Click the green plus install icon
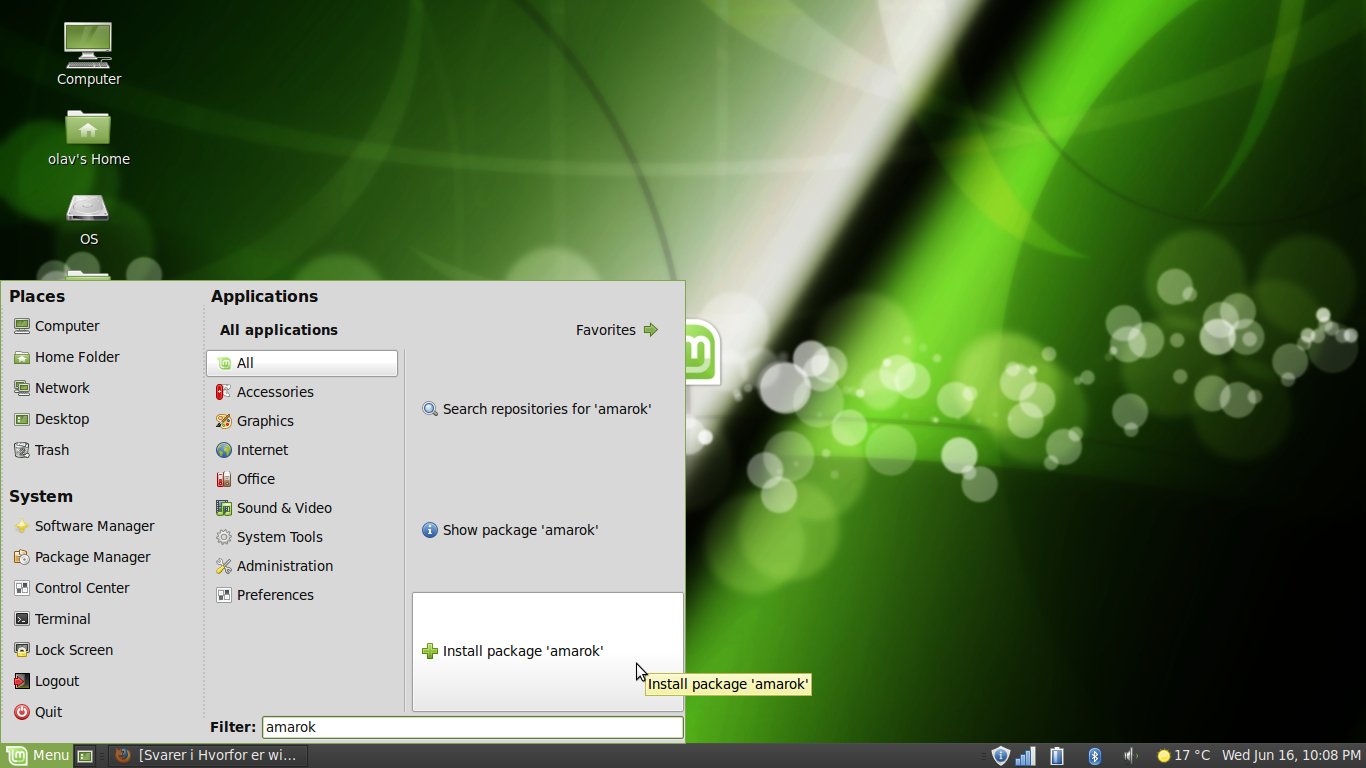Viewport: 1366px width, 768px height. click(430, 651)
